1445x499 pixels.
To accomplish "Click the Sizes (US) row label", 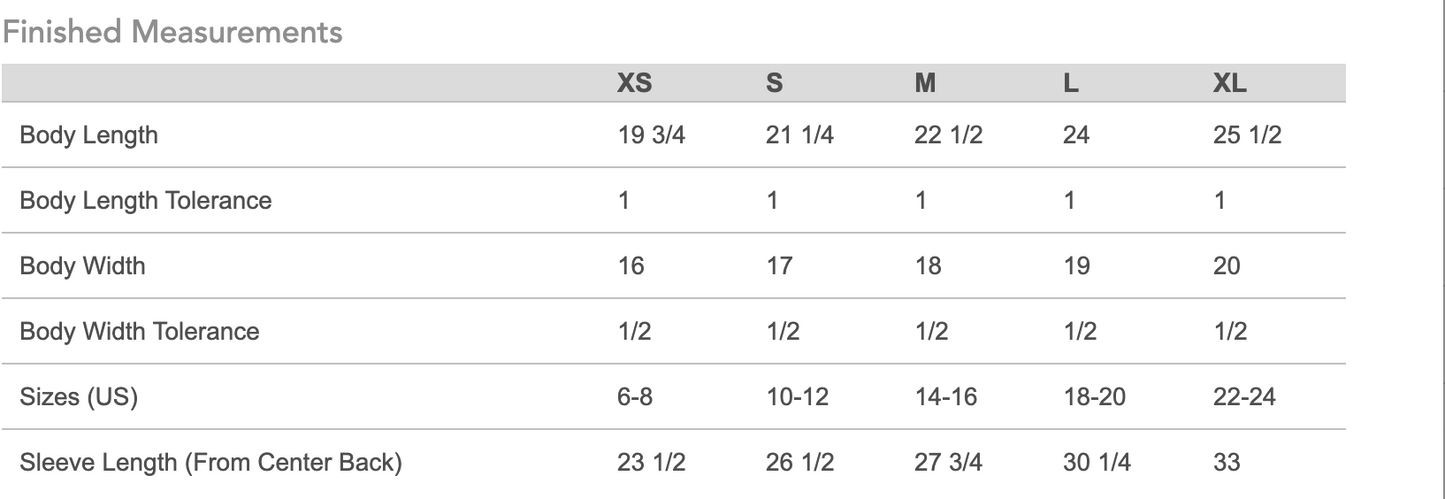I will 79,397.
